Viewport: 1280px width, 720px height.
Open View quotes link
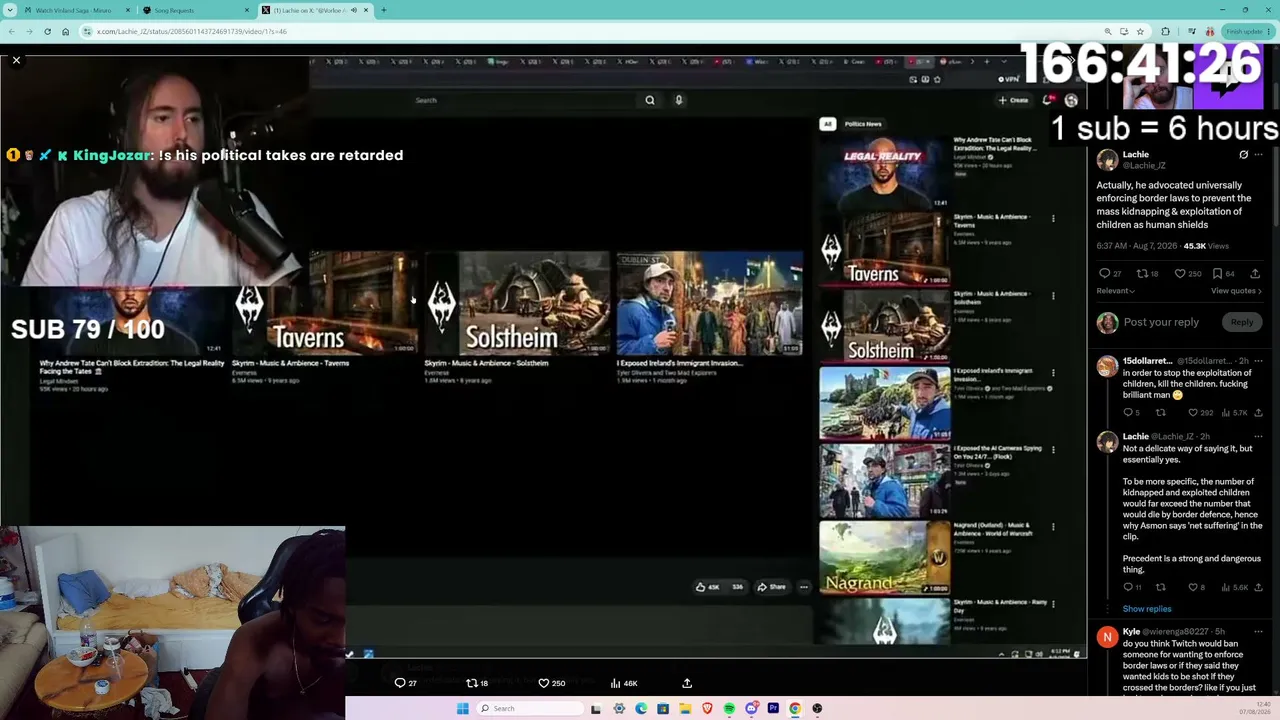click(x=1236, y=291)
